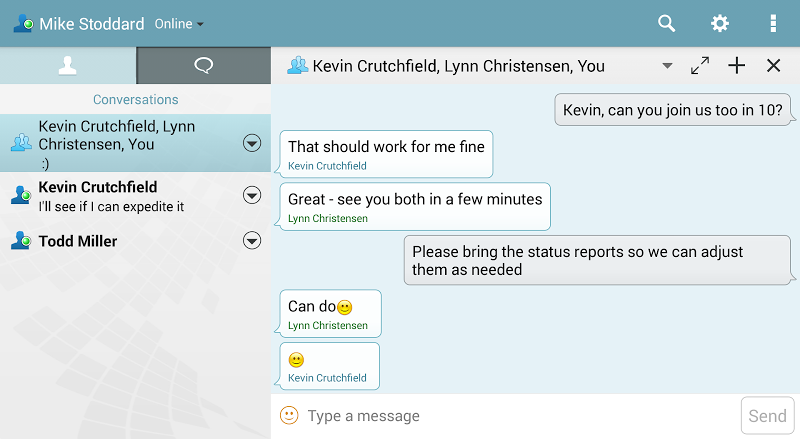Click the Send button
Screen dimensions: 800x439
pyautogui.click(x=767, y=416)
